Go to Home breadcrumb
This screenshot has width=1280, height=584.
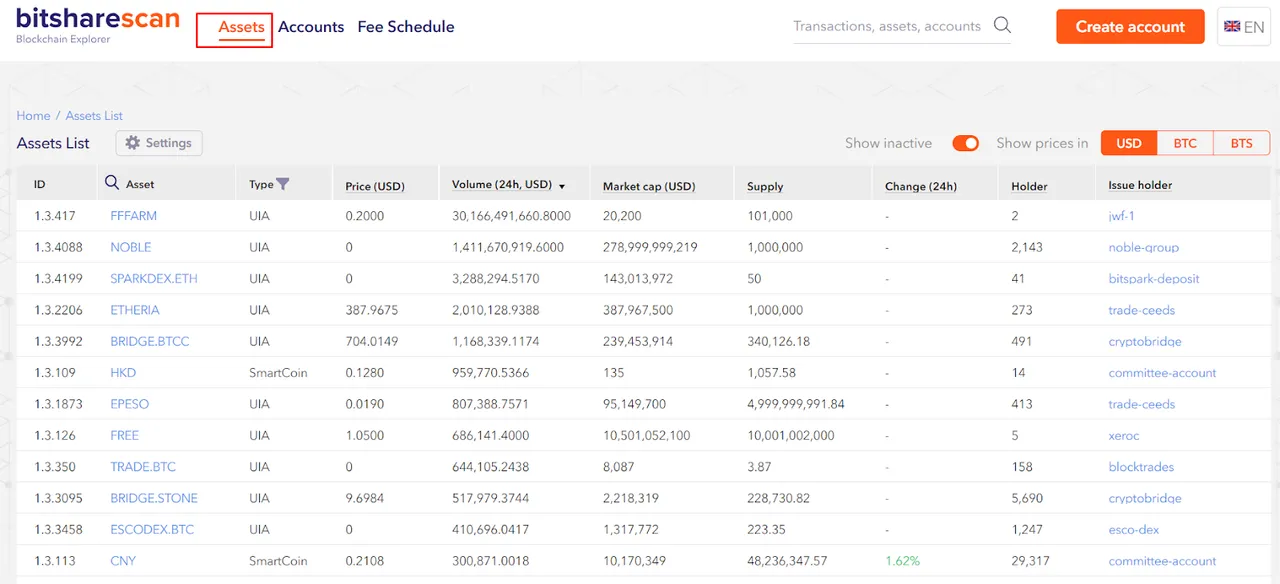[33, 116]
